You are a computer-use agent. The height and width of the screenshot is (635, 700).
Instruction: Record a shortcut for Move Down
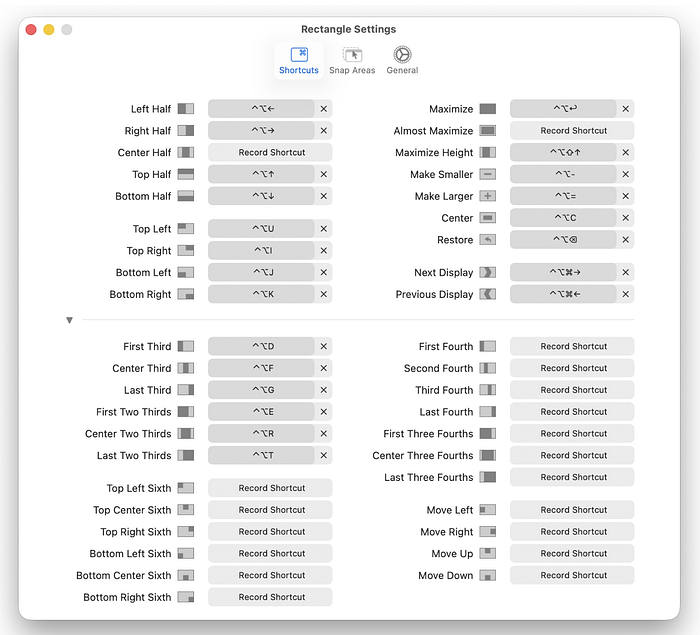[x=572, y=575]
